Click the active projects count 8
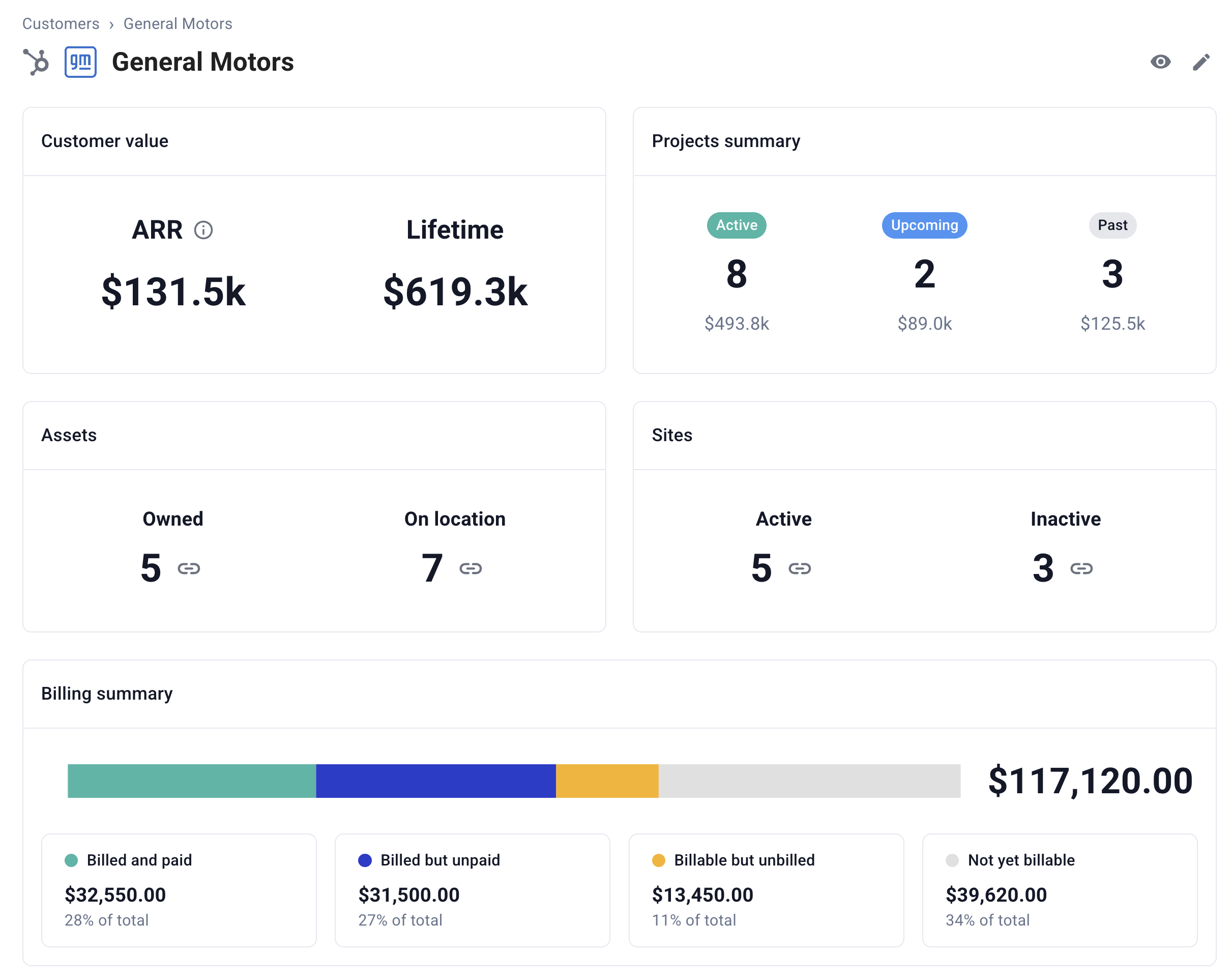Image resolution: width=1232 pixels, height=980 pixels. (737, 274)
